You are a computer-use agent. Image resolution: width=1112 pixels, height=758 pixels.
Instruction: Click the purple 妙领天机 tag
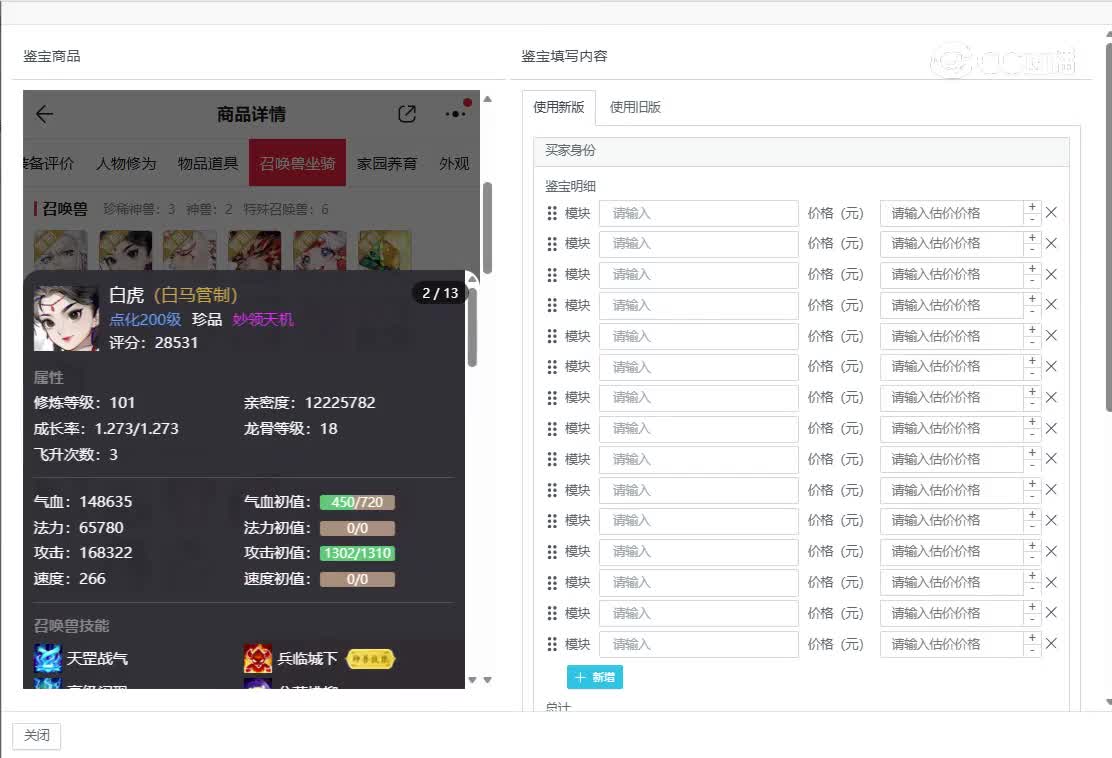pos(263,319)
